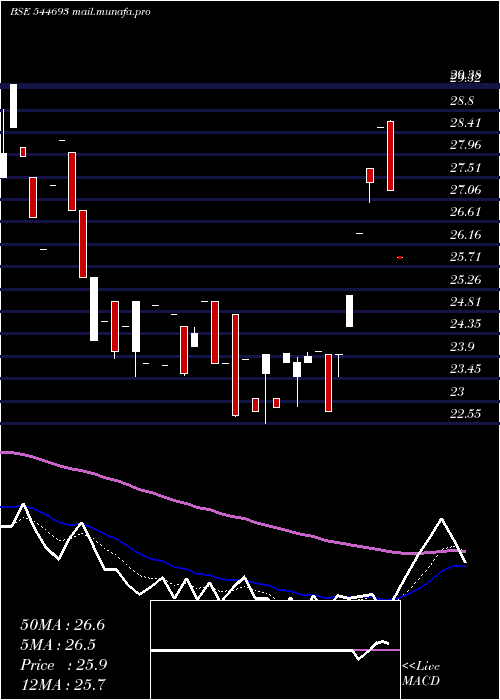Click the 25.71 price level label
The image size is (500, 700).
465,257
